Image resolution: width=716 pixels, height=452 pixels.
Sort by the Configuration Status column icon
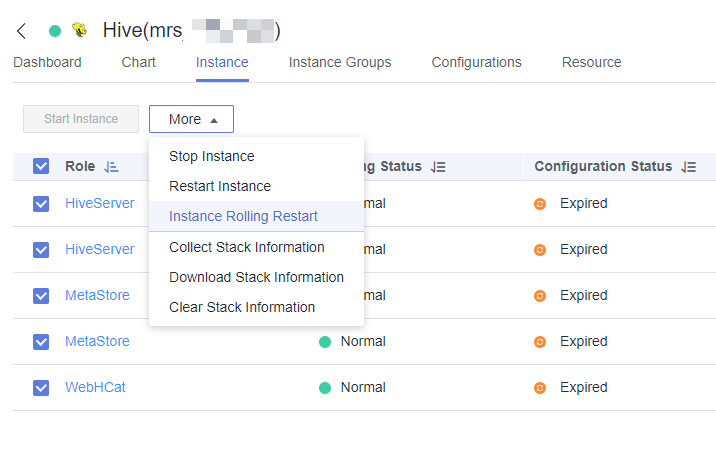[689, 167]
